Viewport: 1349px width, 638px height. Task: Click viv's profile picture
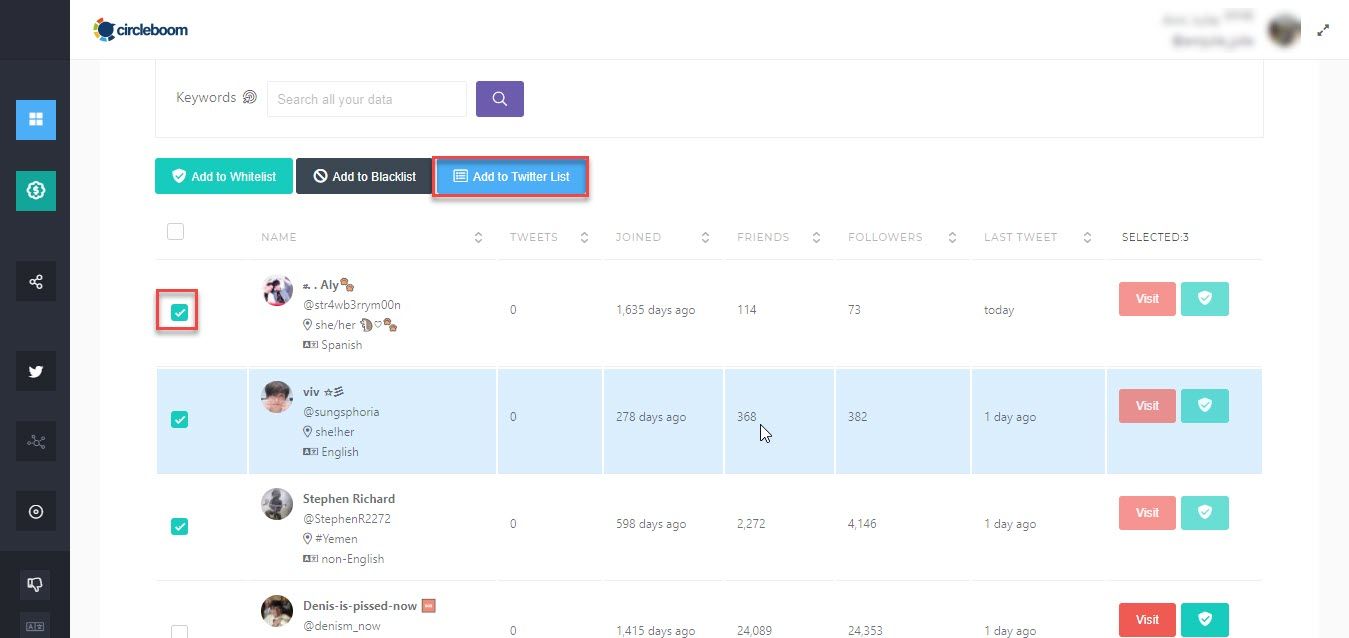pos(277,397)
